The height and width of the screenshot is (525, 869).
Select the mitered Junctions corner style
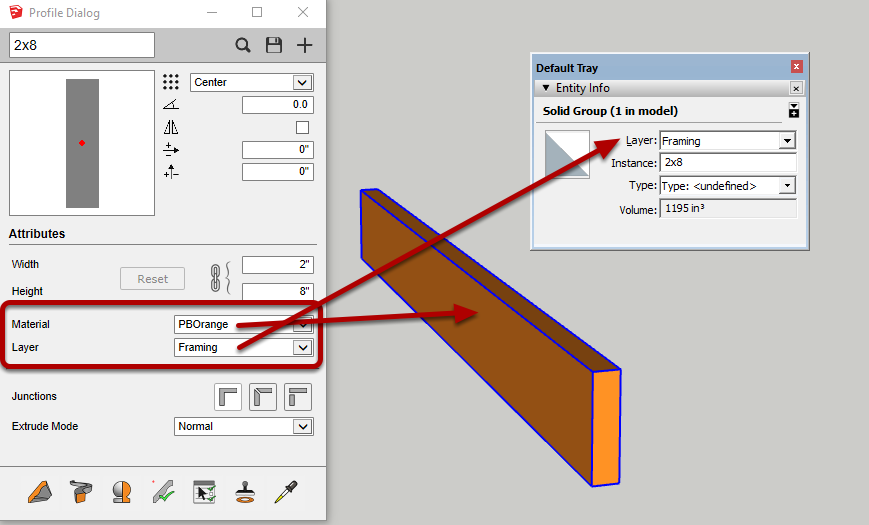(263, 397)
